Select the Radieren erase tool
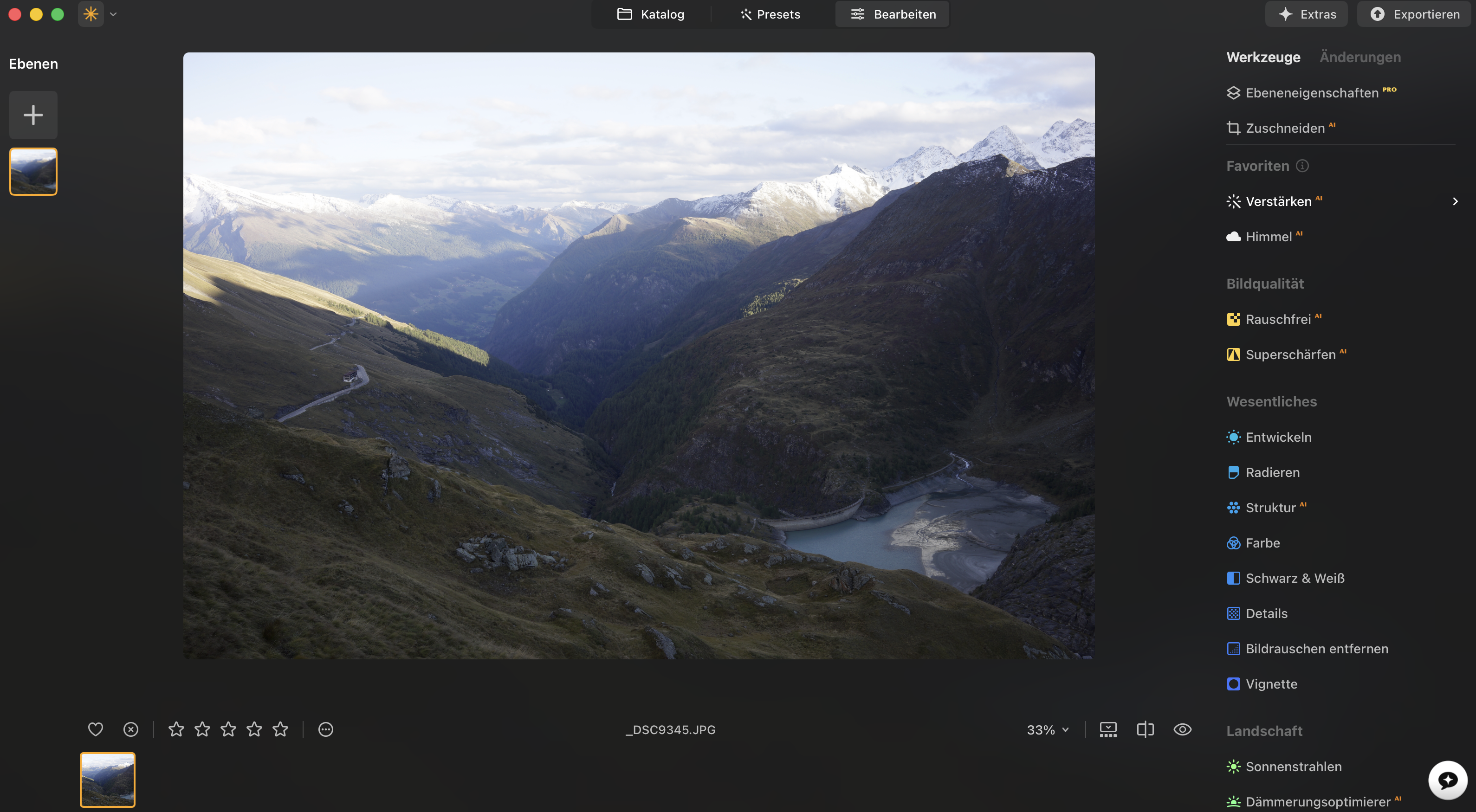The image size is (1476, 812). 1263,472
